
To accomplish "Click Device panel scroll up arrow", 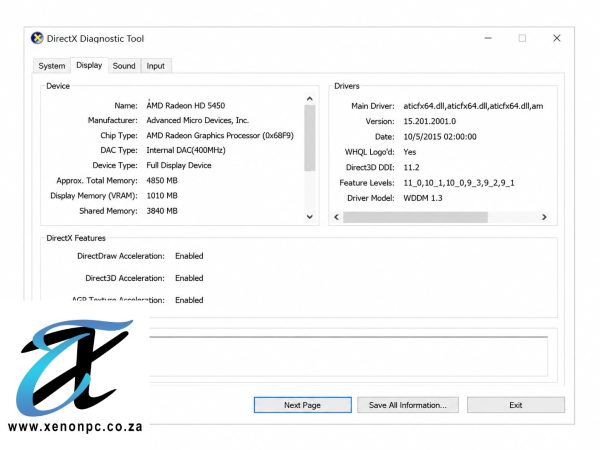I will 310,99.
